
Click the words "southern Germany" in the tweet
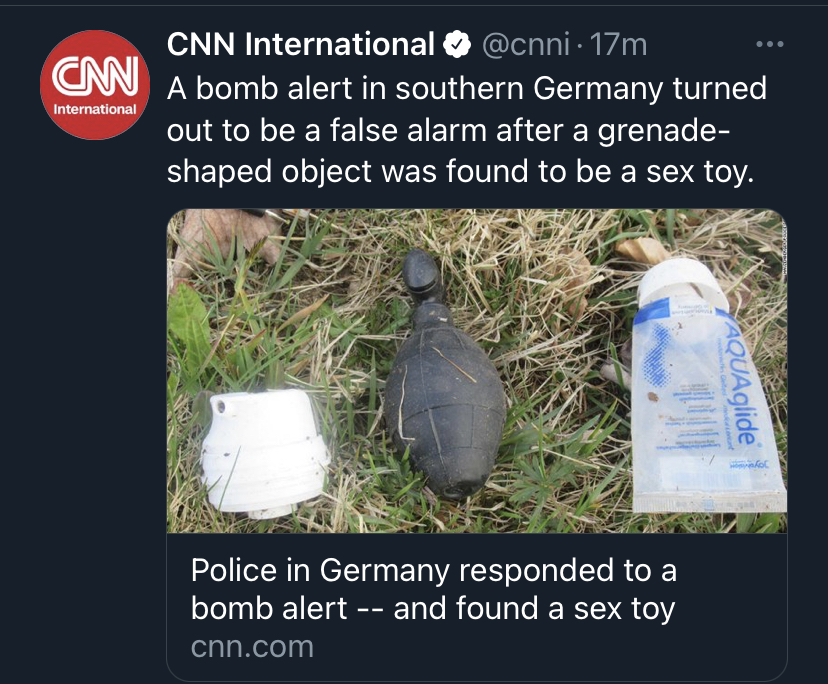516,89
